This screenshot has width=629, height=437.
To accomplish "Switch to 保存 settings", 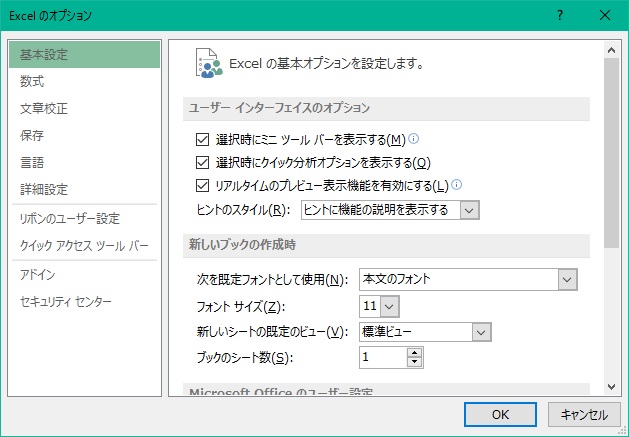I will point(84,136).
